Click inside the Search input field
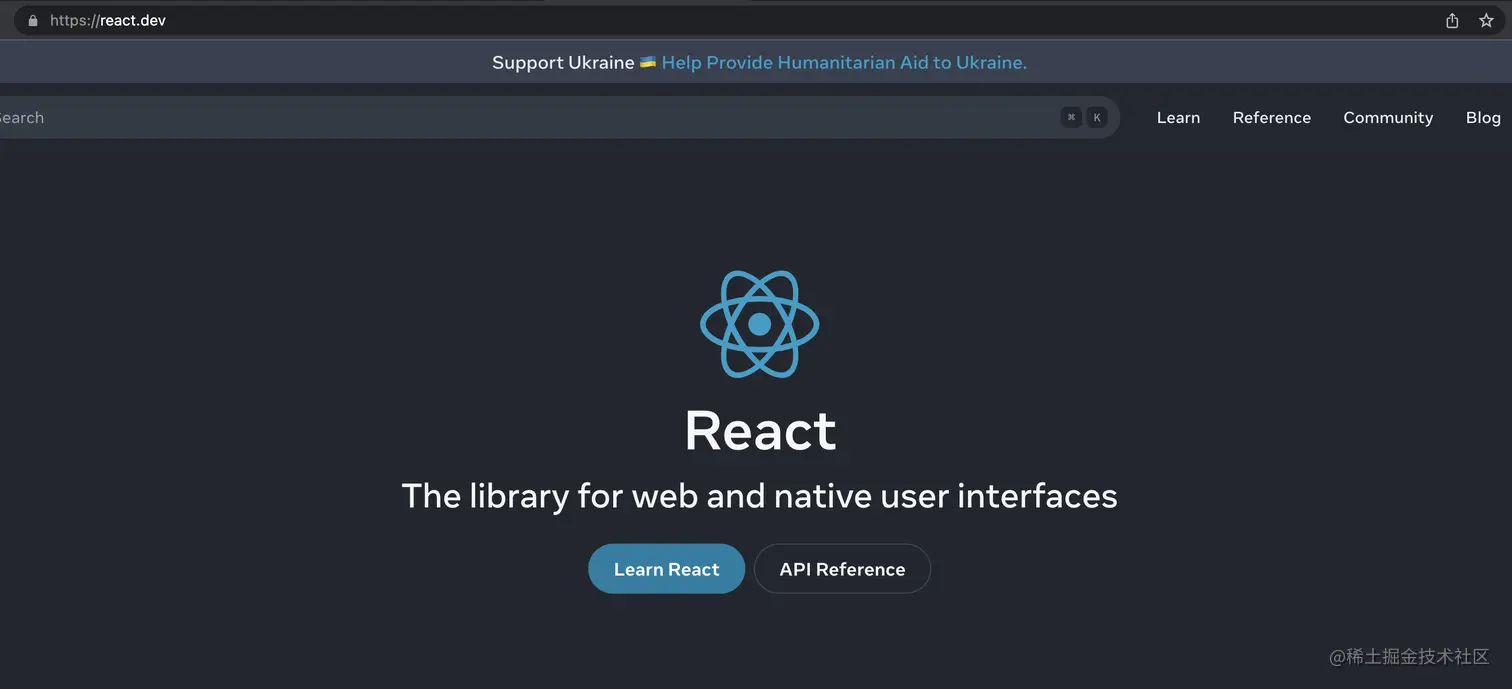The width and height of the screenshot is (1512, 689). pos(400,117)
